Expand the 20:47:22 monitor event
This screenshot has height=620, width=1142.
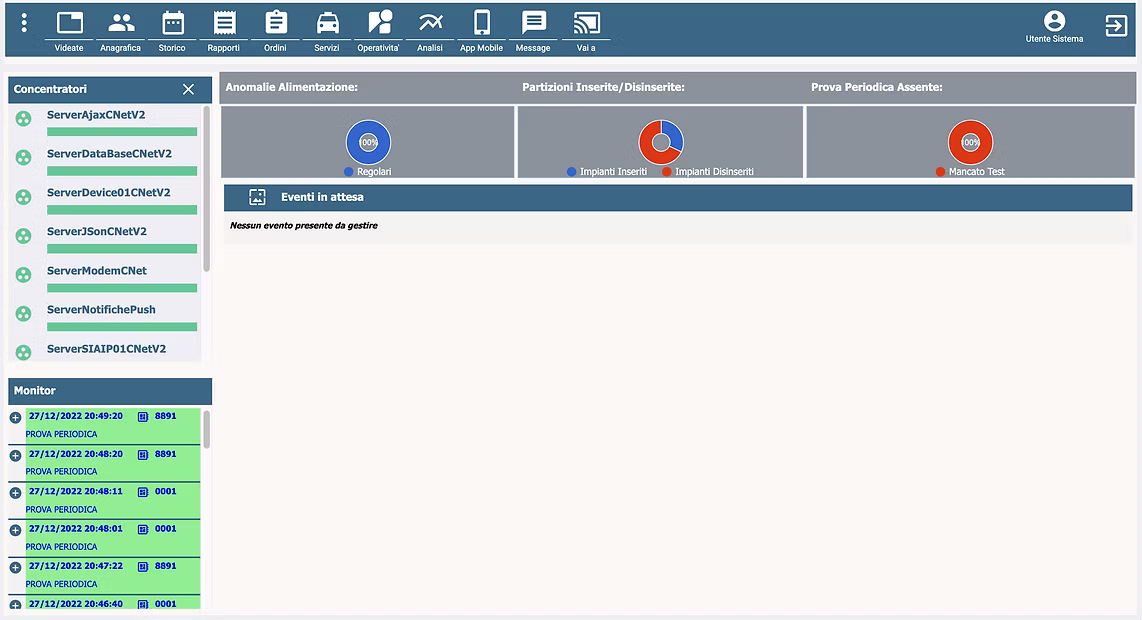coord(15,567)
